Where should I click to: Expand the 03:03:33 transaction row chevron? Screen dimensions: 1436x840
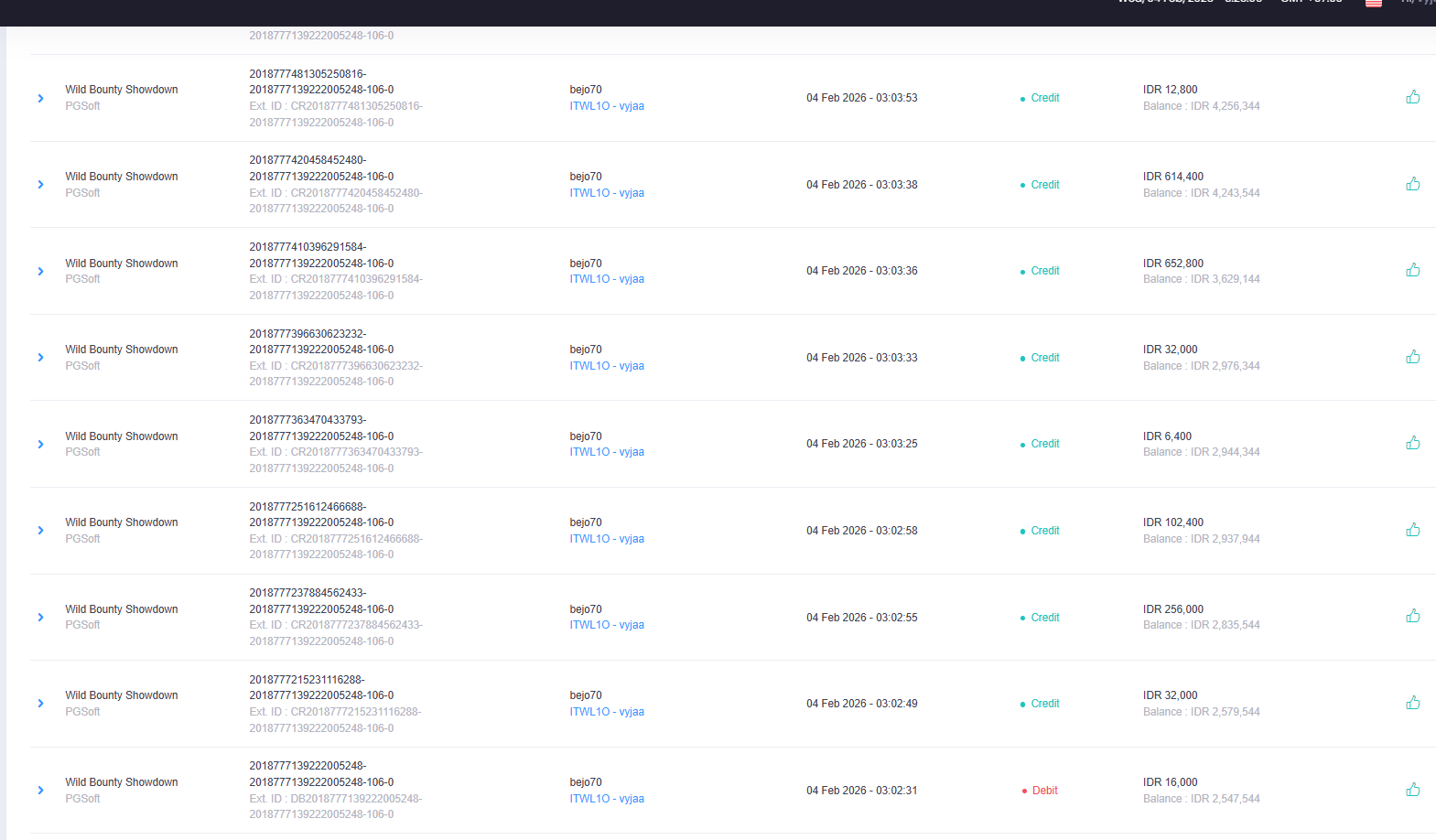(x=40, y=358)
